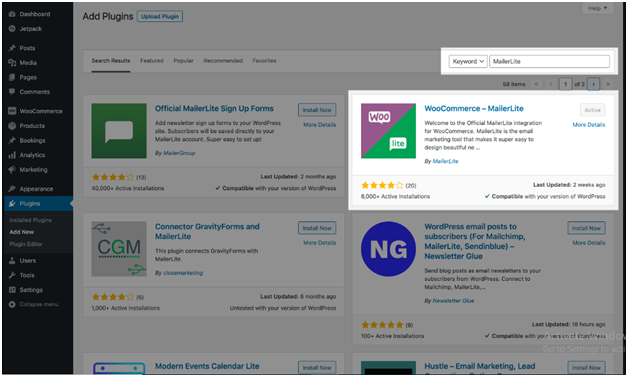Image resolution: width=628 pixels, height=377 pixels.
Task: Click the Posts pin icon
Action: (x=12, y=48)
